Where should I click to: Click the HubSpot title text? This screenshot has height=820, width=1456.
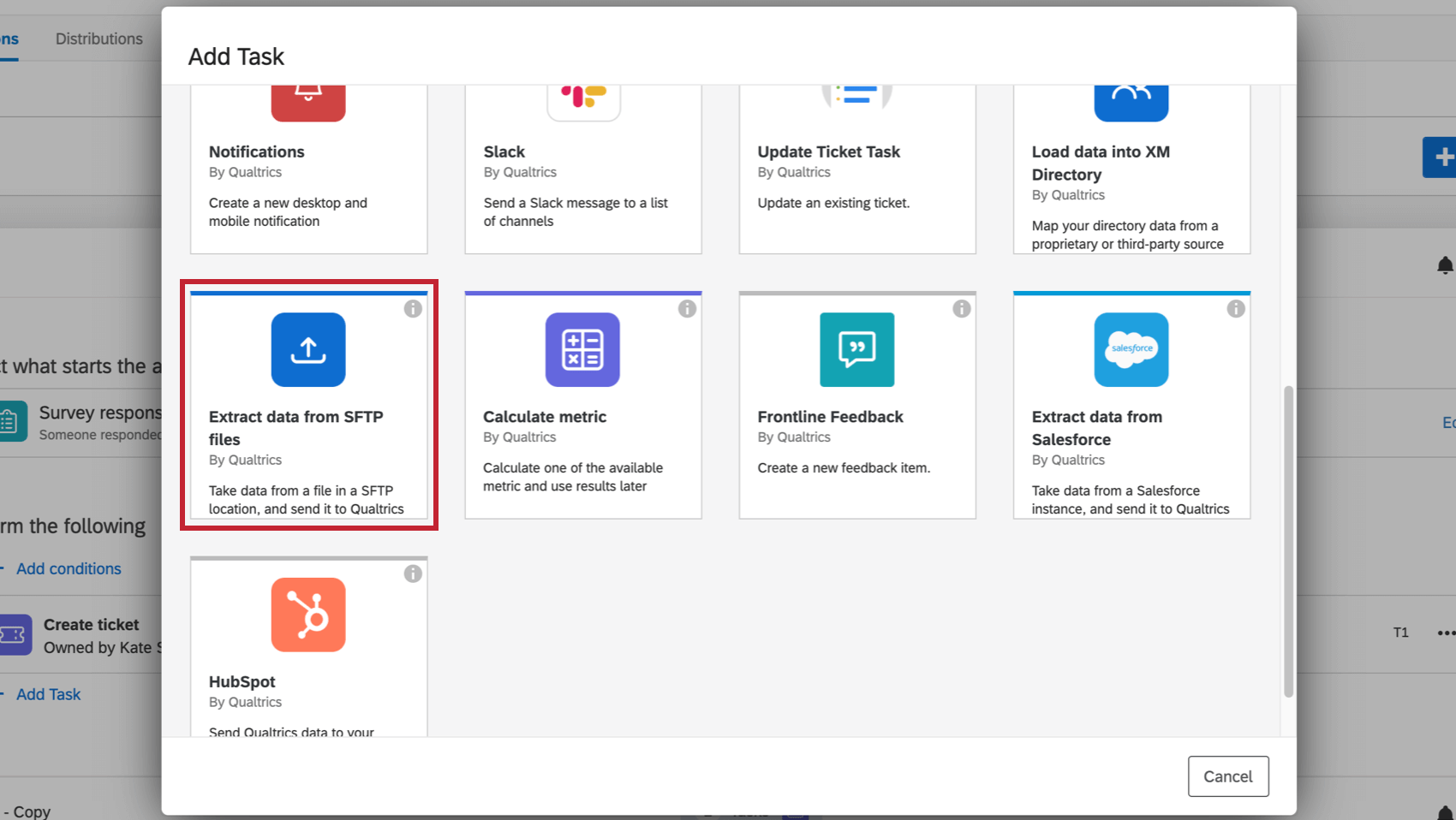(x=242, y=681)
